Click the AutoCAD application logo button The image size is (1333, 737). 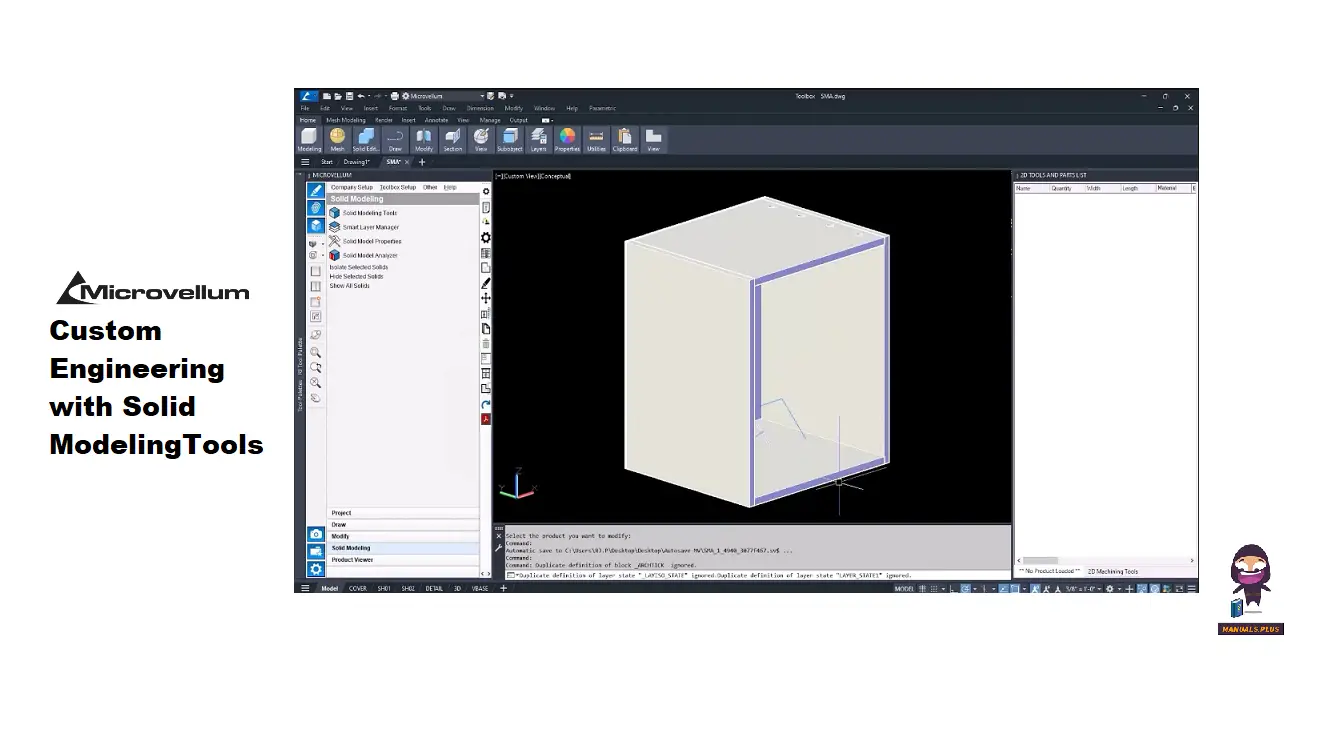[x=308, y=96]
